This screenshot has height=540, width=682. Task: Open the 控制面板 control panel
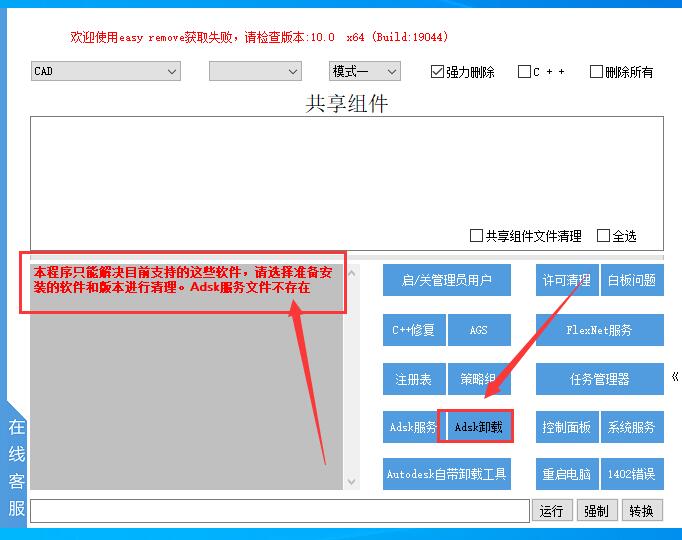pos(566,427)
